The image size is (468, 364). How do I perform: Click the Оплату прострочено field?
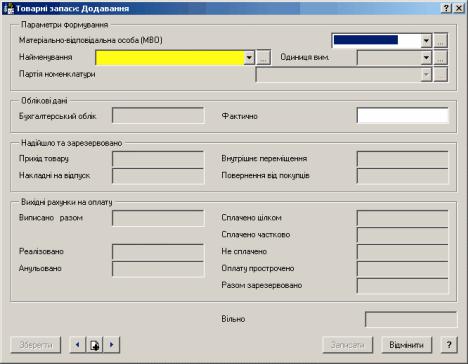coord(403,269)
